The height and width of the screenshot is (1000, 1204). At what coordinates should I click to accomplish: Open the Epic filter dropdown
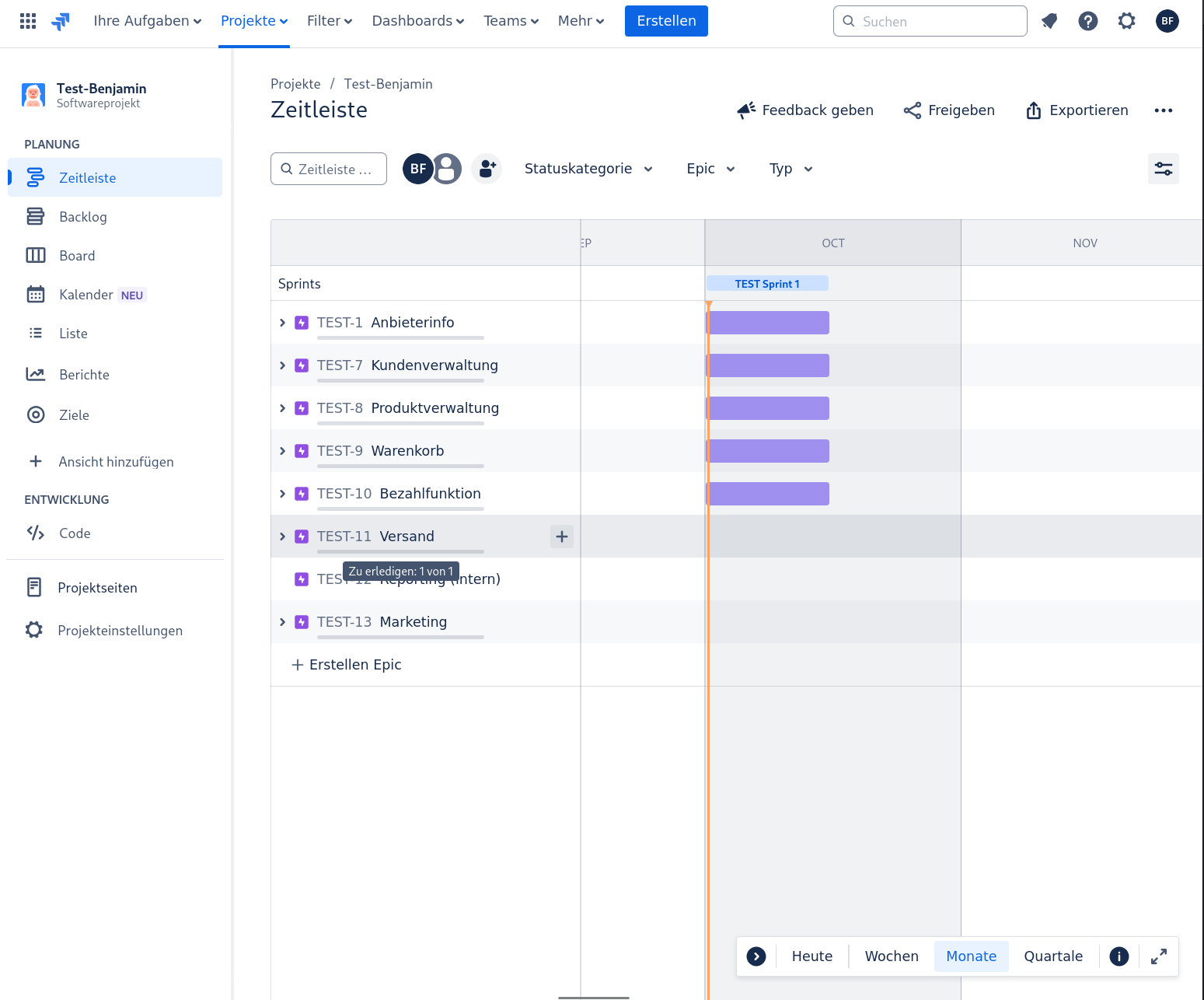(x=710, y=169)
